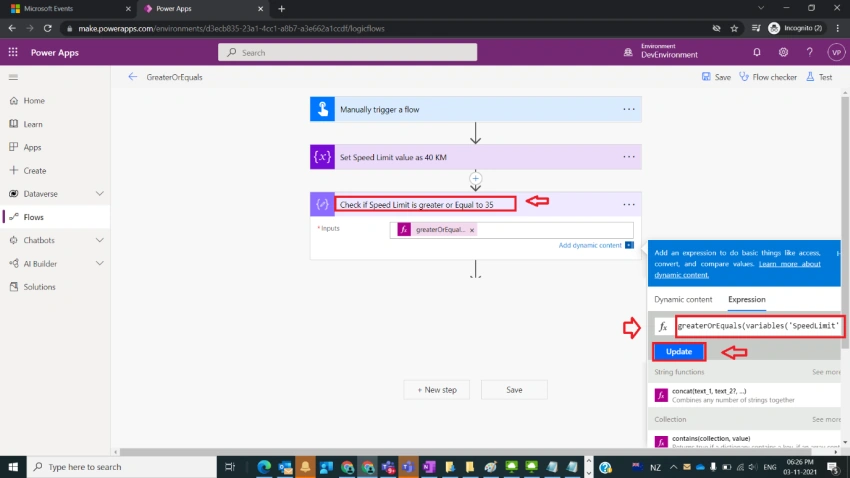Screen dimensions: 850x478
Task: Open the help question mark icon
Action: [809, 53]
